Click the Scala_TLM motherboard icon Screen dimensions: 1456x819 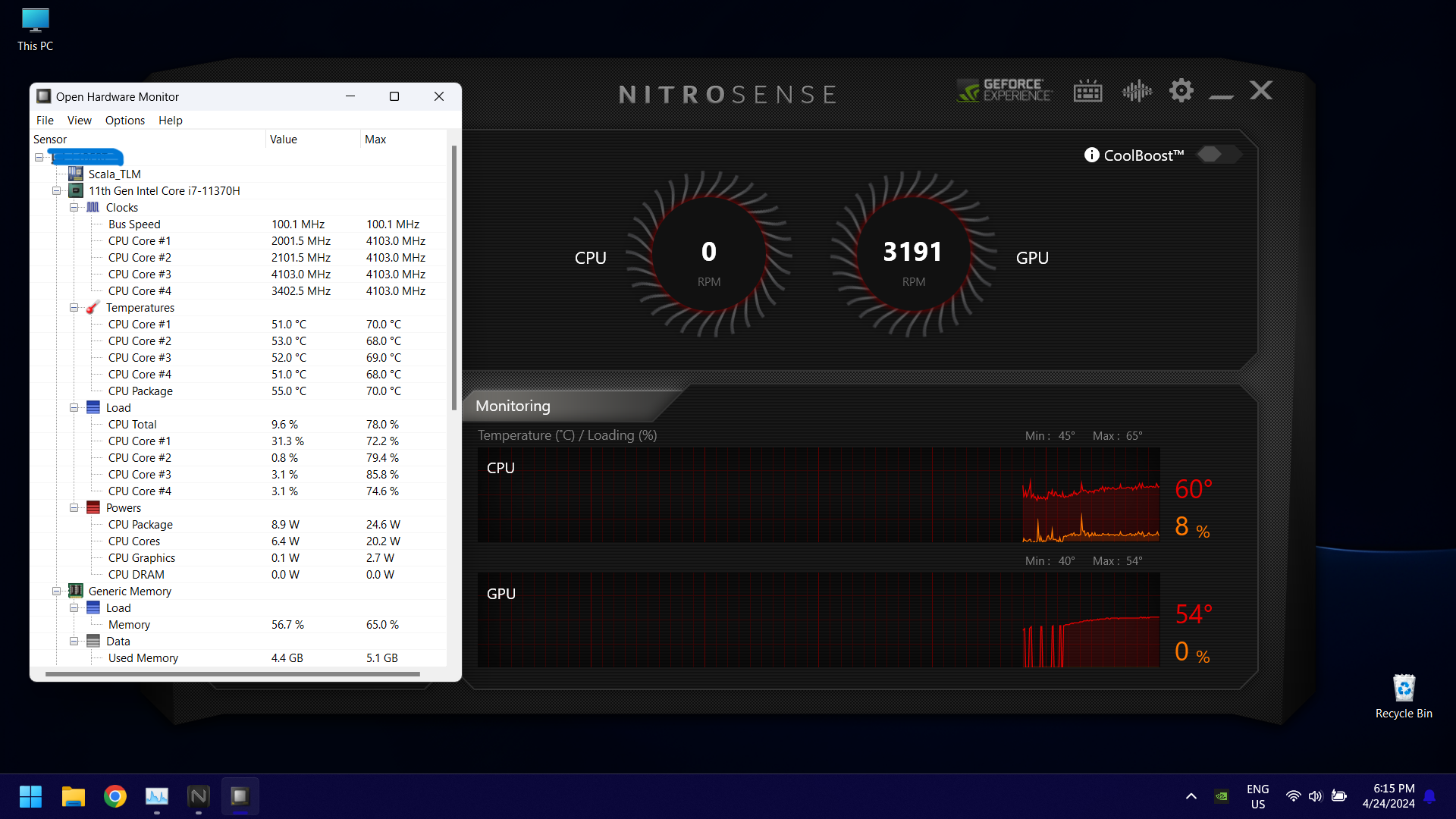(76, 174)
